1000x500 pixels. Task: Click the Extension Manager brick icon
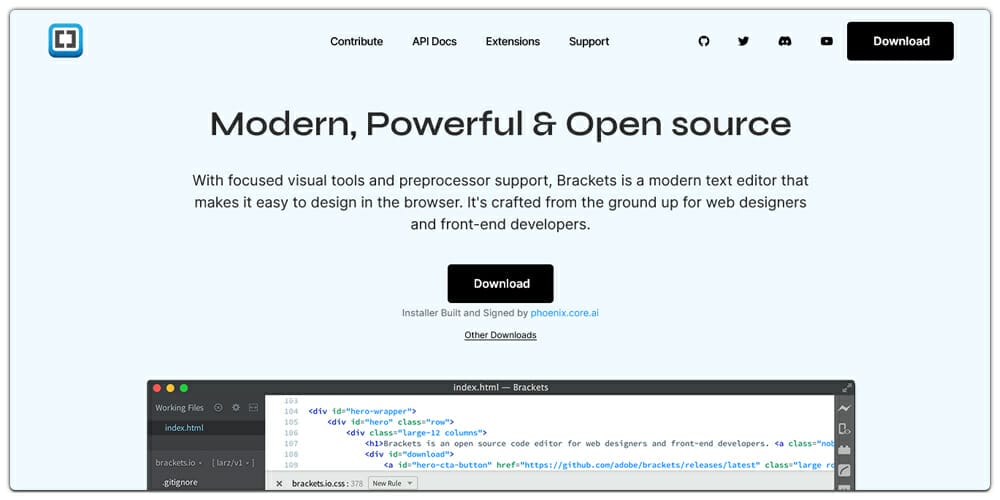[x=844, y=450]
